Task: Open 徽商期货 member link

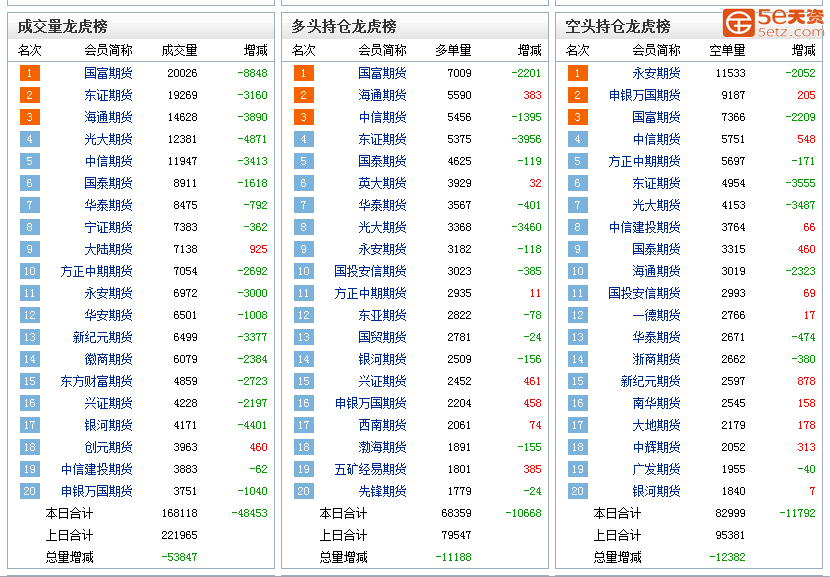Action: coord(108,359)
